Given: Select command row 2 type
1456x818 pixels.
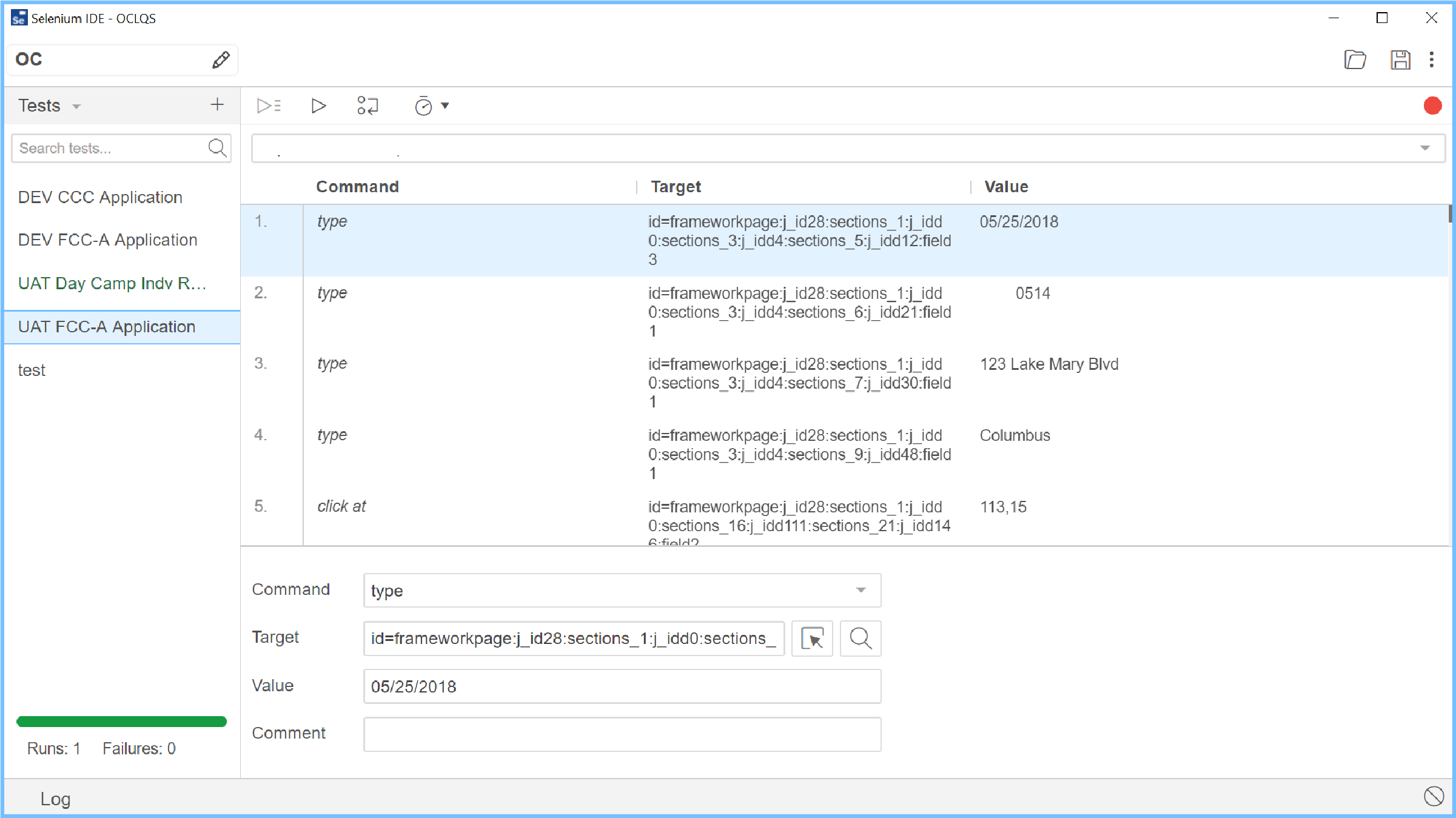Looking at the screenshot, I should click(x=844, y=312).
